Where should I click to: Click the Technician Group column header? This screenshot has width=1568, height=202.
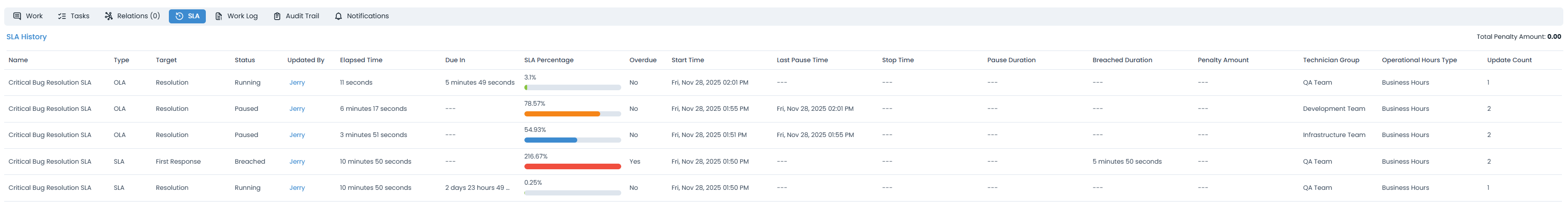[x=1331, y=60]
